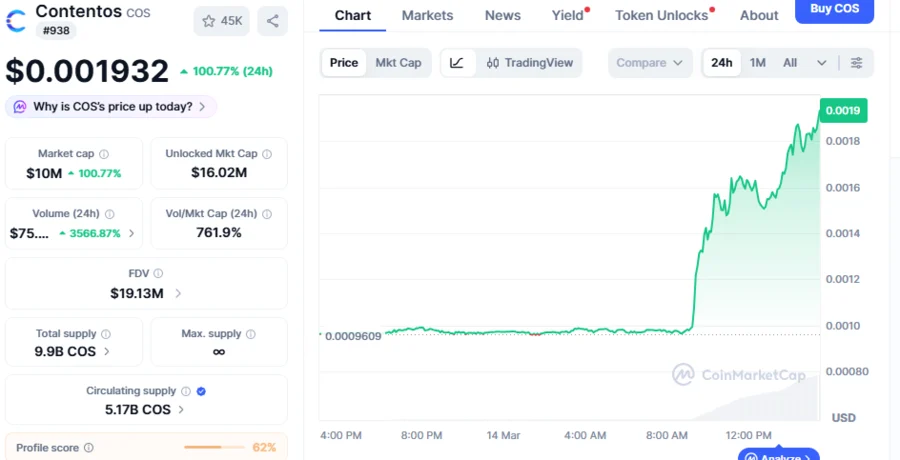Open the Compare dropdown

pos(650,62)
